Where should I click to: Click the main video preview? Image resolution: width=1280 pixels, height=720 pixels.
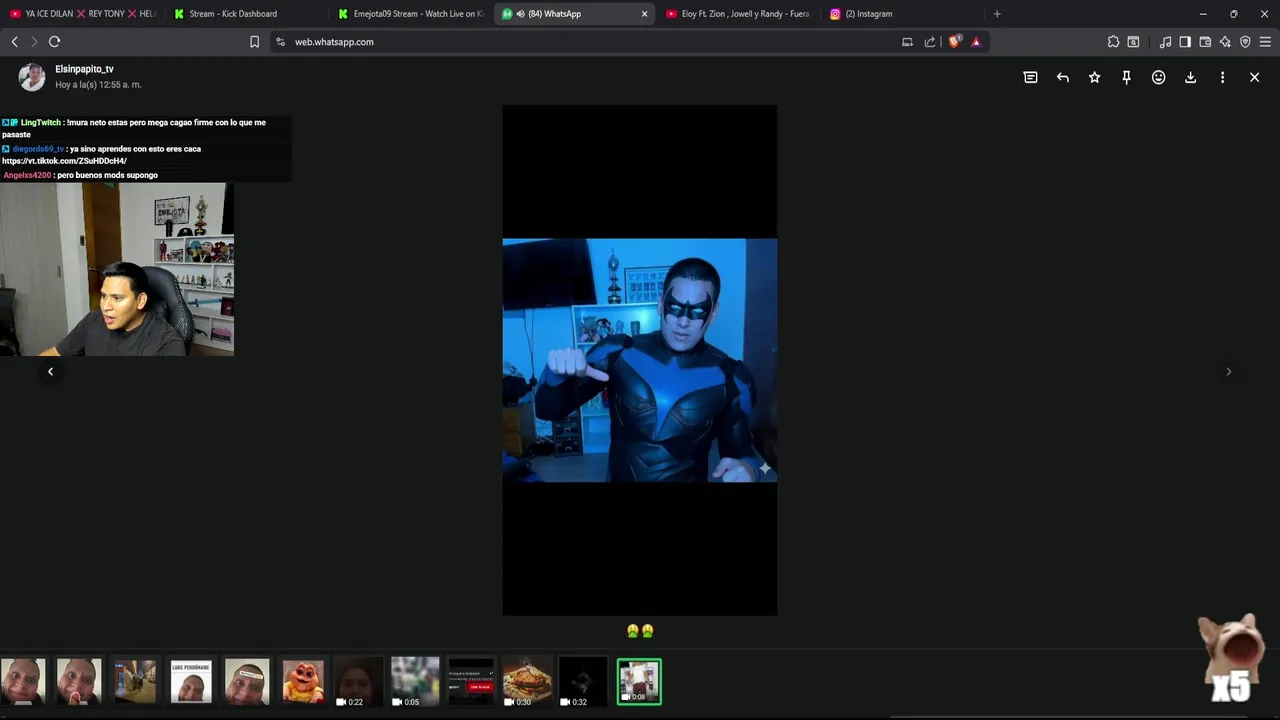639,360
